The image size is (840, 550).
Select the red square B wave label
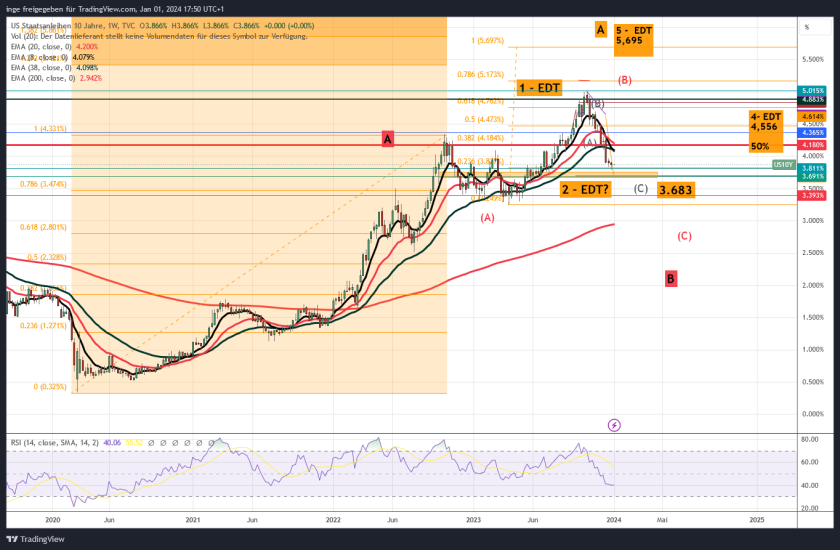pyautogui.click(x=671, y=278)
